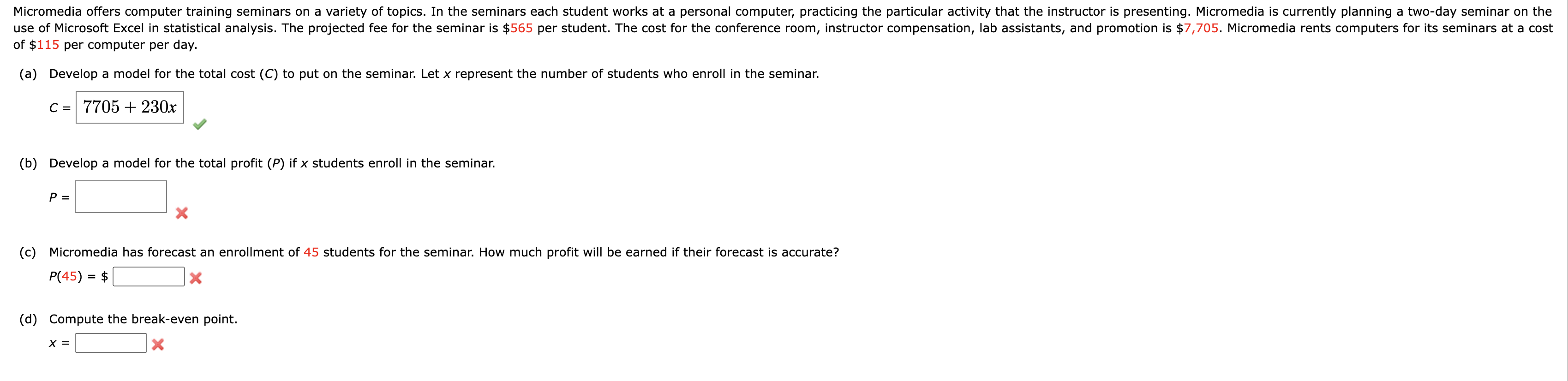Click the empty P = answer box
Viewport: 1568px width, 381px height.
tap(121, 196)
